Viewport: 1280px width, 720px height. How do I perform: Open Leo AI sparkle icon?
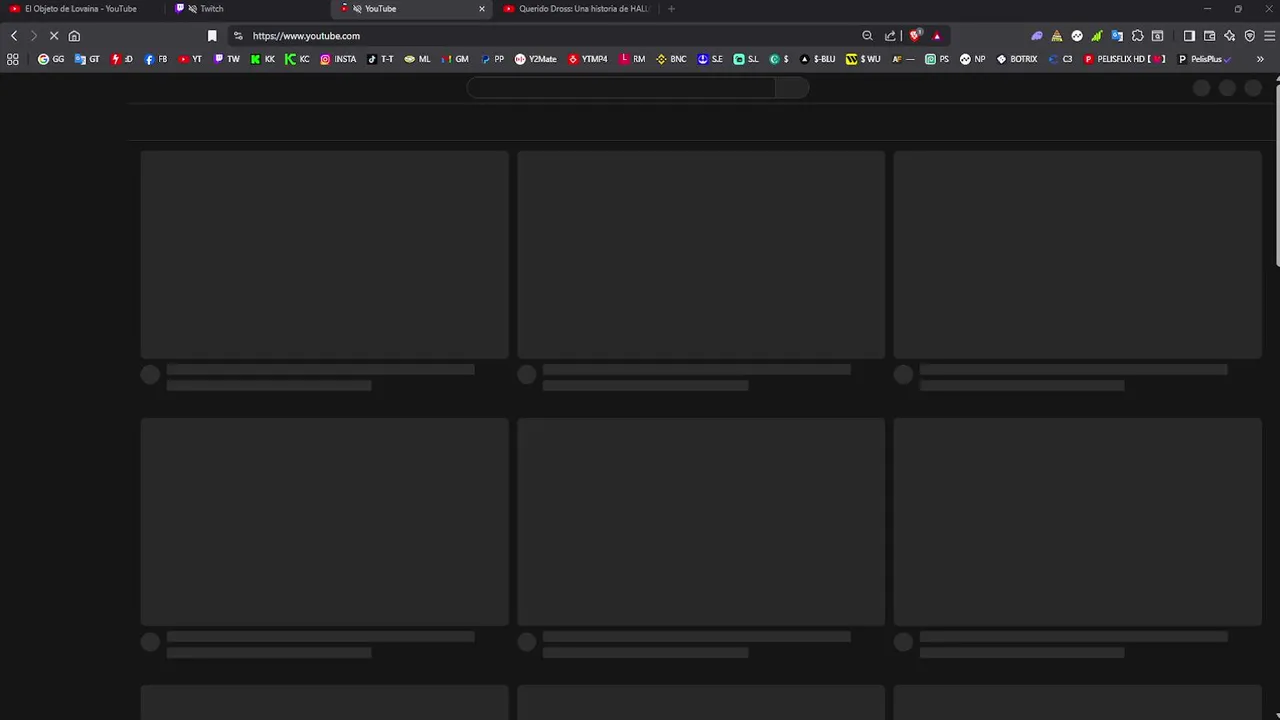point(1229,36)
